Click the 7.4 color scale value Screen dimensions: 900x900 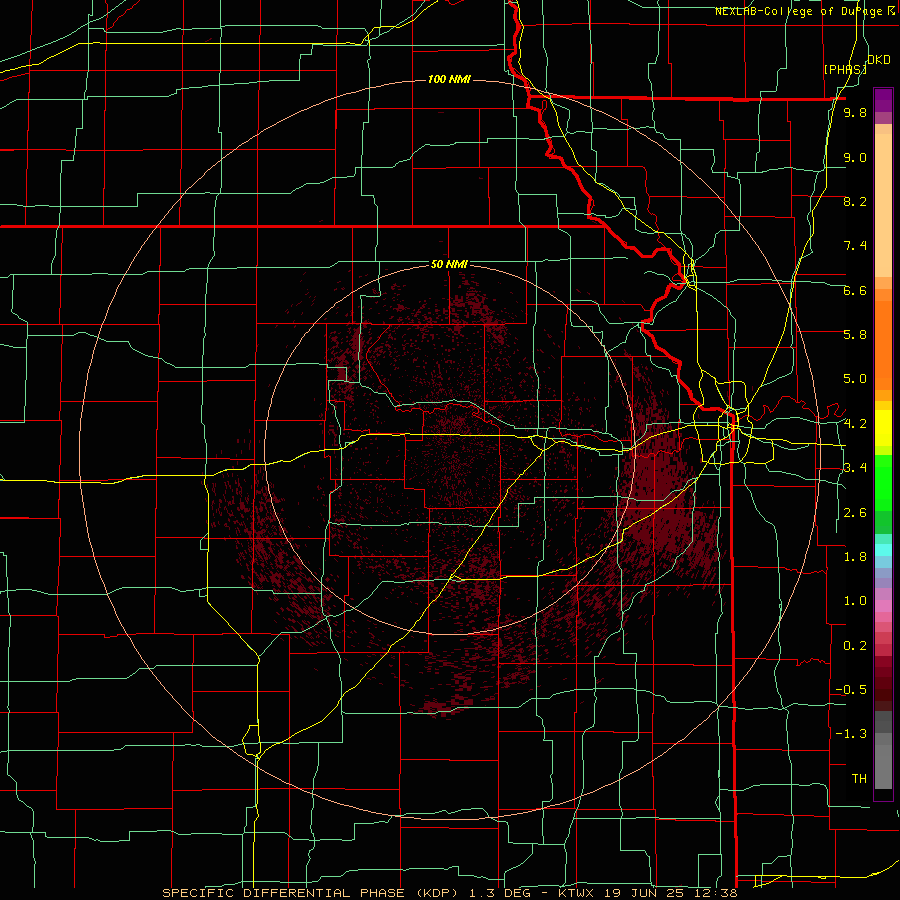(x=855, y=246)
